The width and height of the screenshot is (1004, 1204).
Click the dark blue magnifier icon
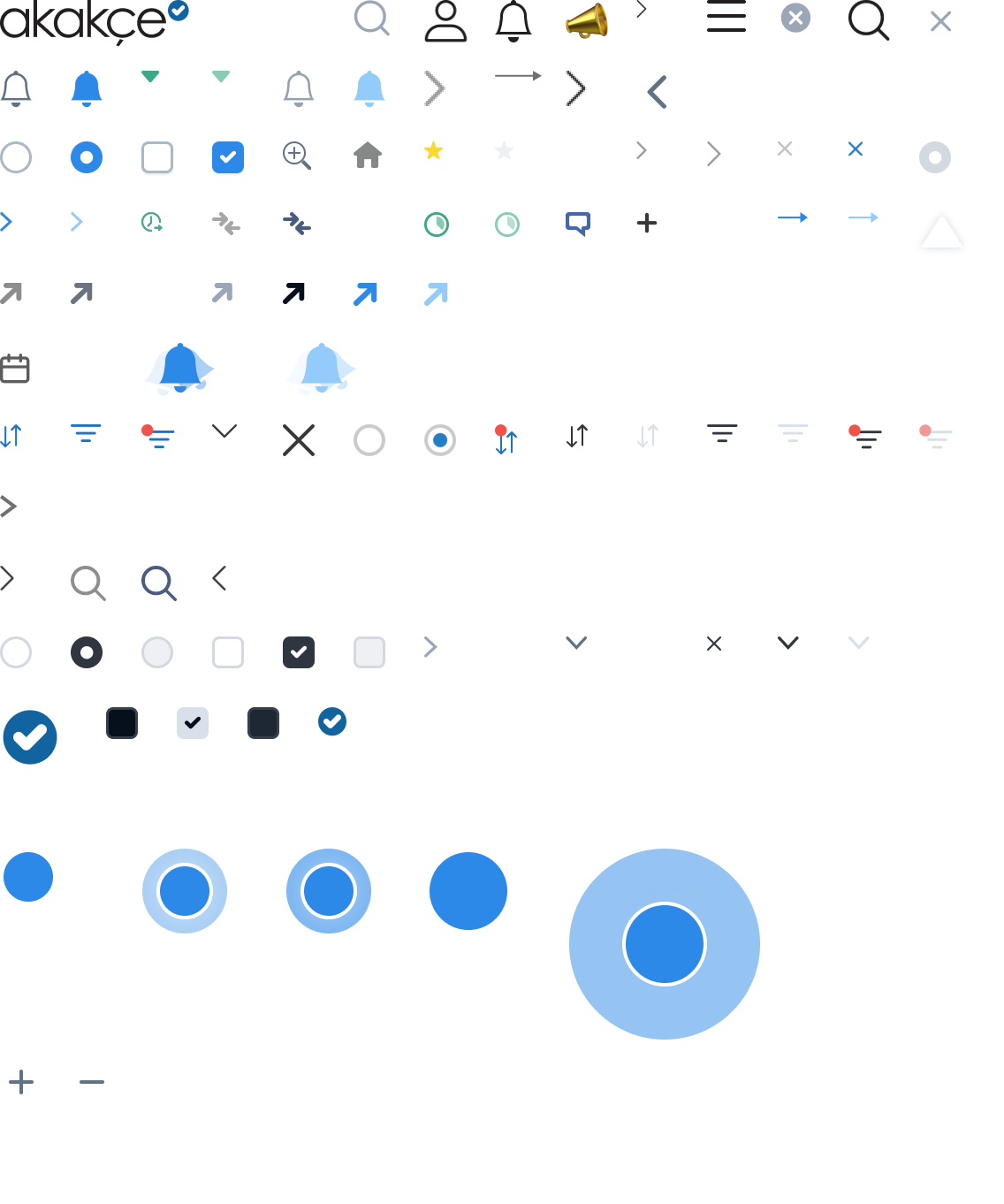coord(159,583)
